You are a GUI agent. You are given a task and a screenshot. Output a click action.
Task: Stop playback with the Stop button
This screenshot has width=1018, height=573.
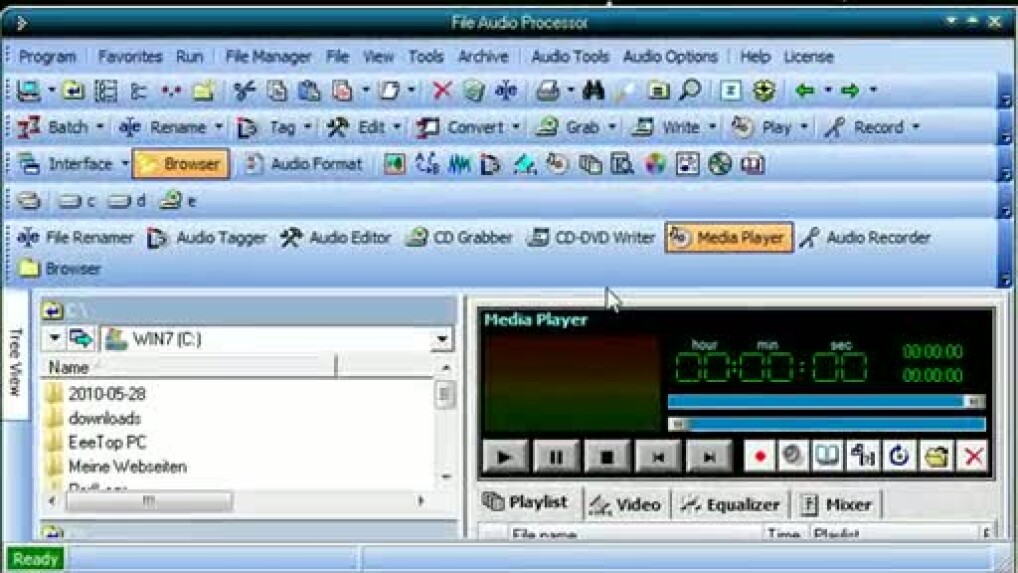point(606,457)
